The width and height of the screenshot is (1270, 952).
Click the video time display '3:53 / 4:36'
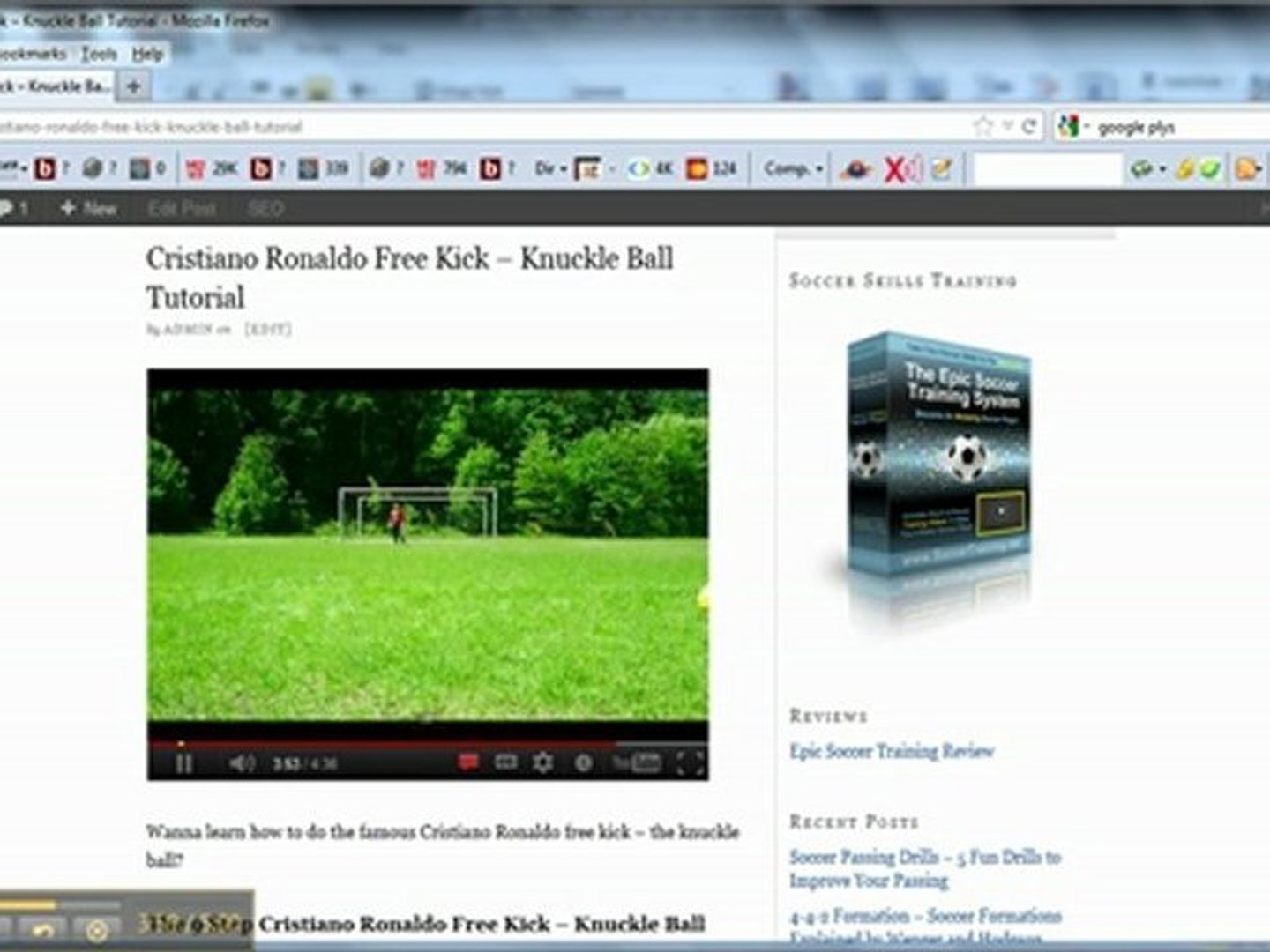coord(304,763)
